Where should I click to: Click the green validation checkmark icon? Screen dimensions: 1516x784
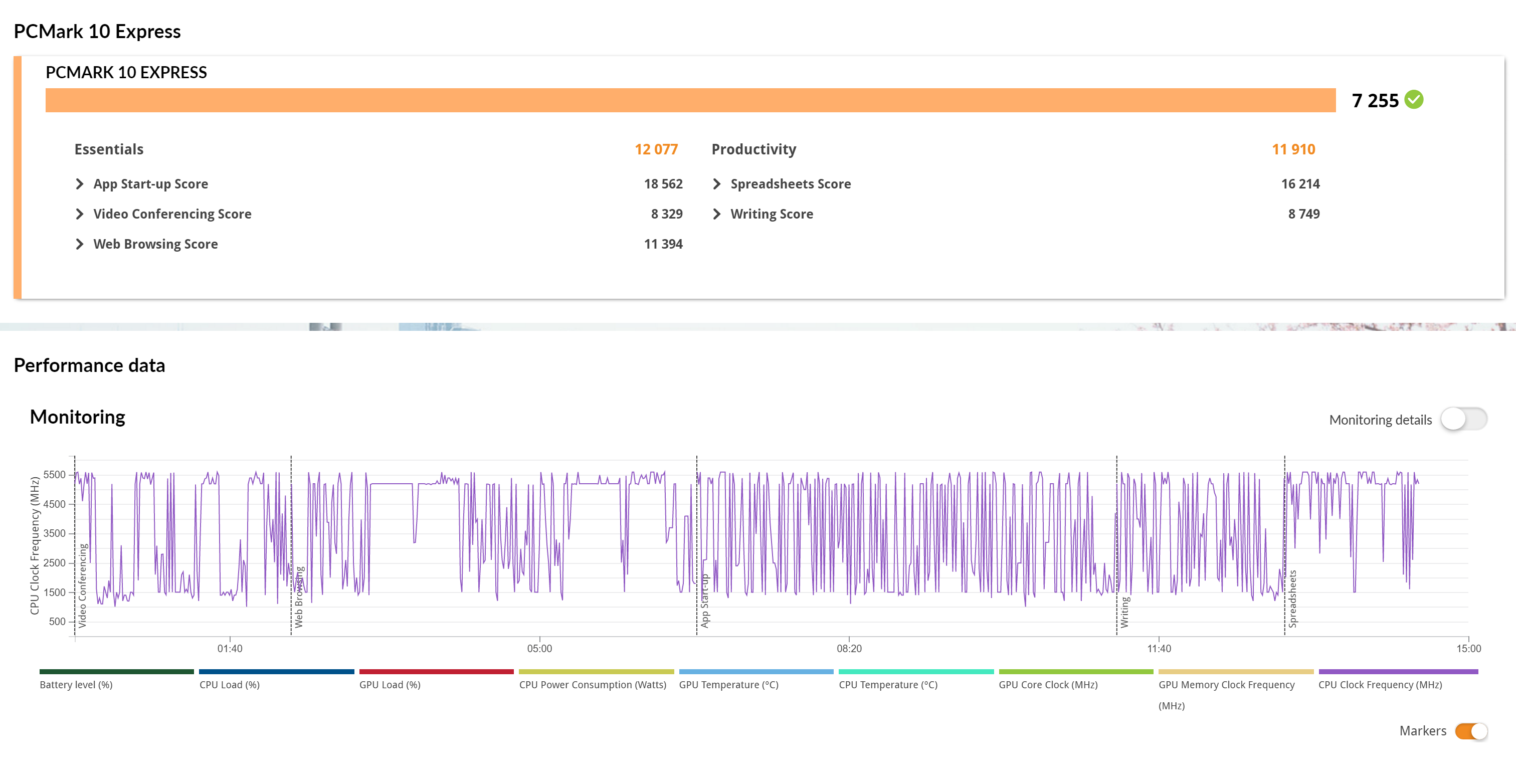[1414, 100]
